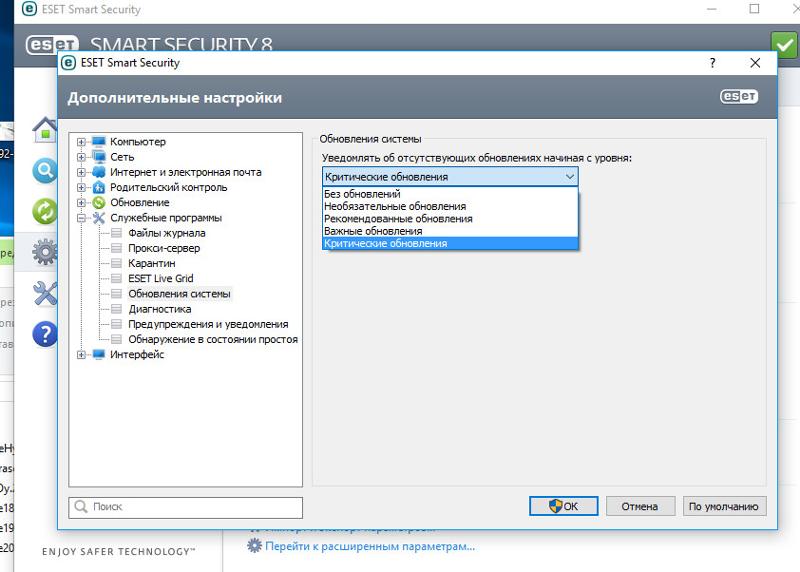Select Обнаружение в состоянии простоя item

pos(213,339)
